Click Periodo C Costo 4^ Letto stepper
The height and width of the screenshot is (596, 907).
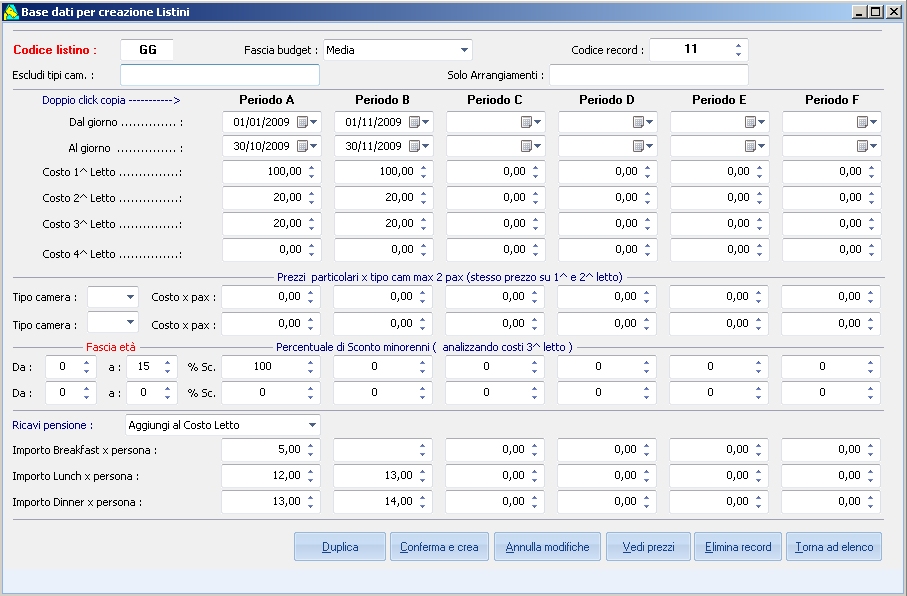(x=536, y=250)
